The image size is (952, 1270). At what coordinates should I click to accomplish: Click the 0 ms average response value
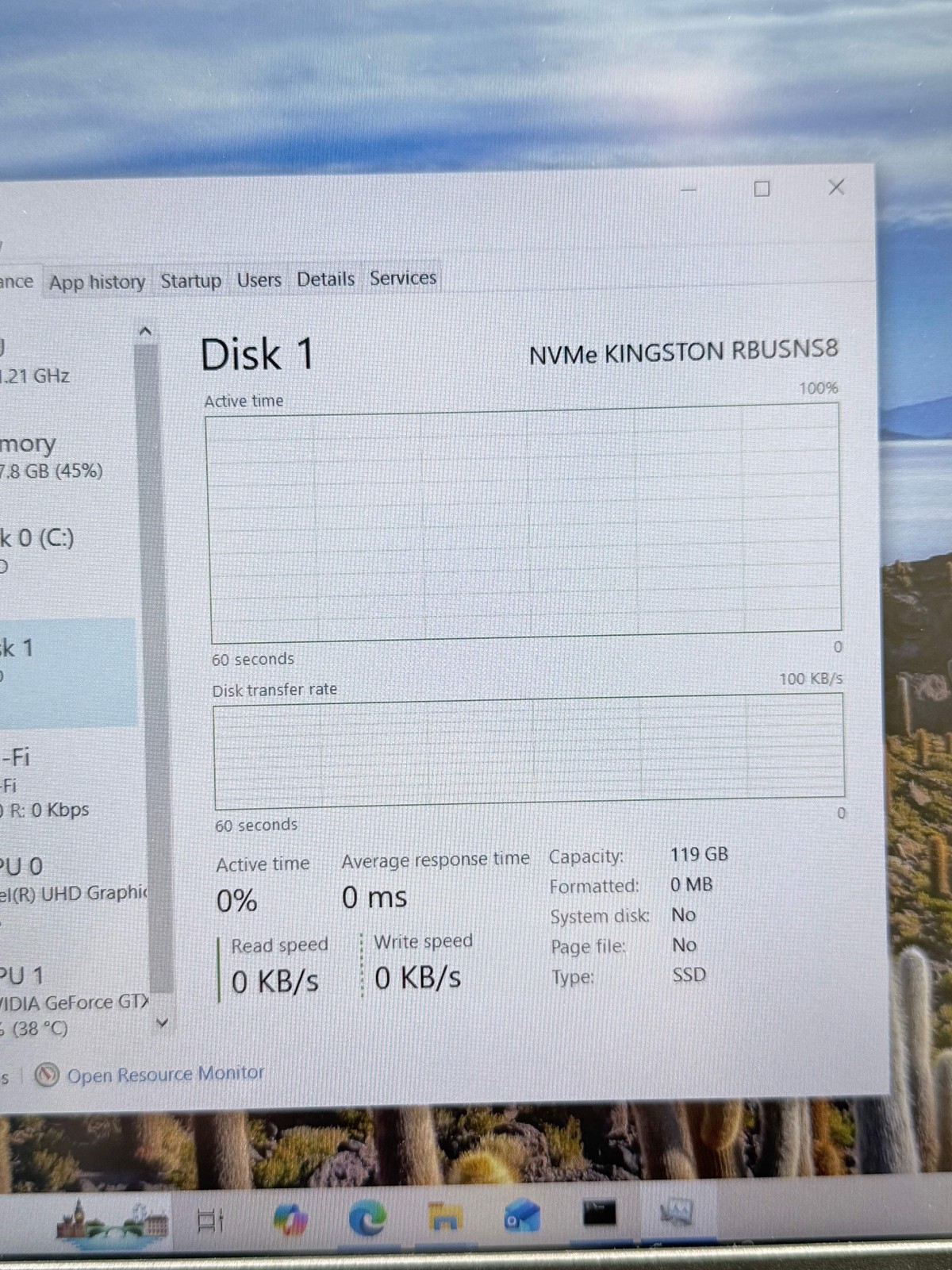(374, 898)
